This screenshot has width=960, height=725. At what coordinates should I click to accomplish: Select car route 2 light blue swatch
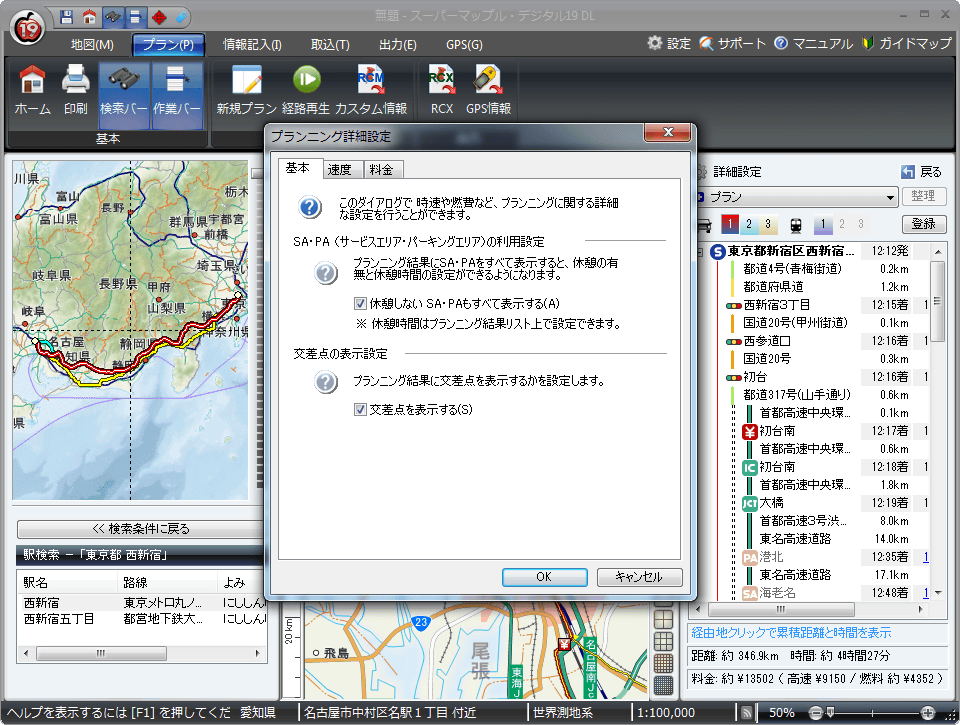coord(749,225)
